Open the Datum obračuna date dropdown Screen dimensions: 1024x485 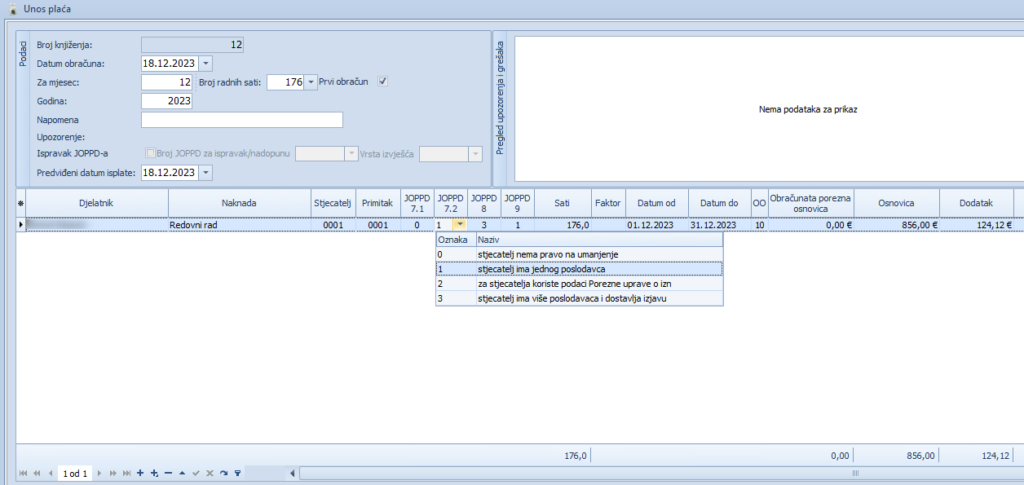tap(206, 63)
